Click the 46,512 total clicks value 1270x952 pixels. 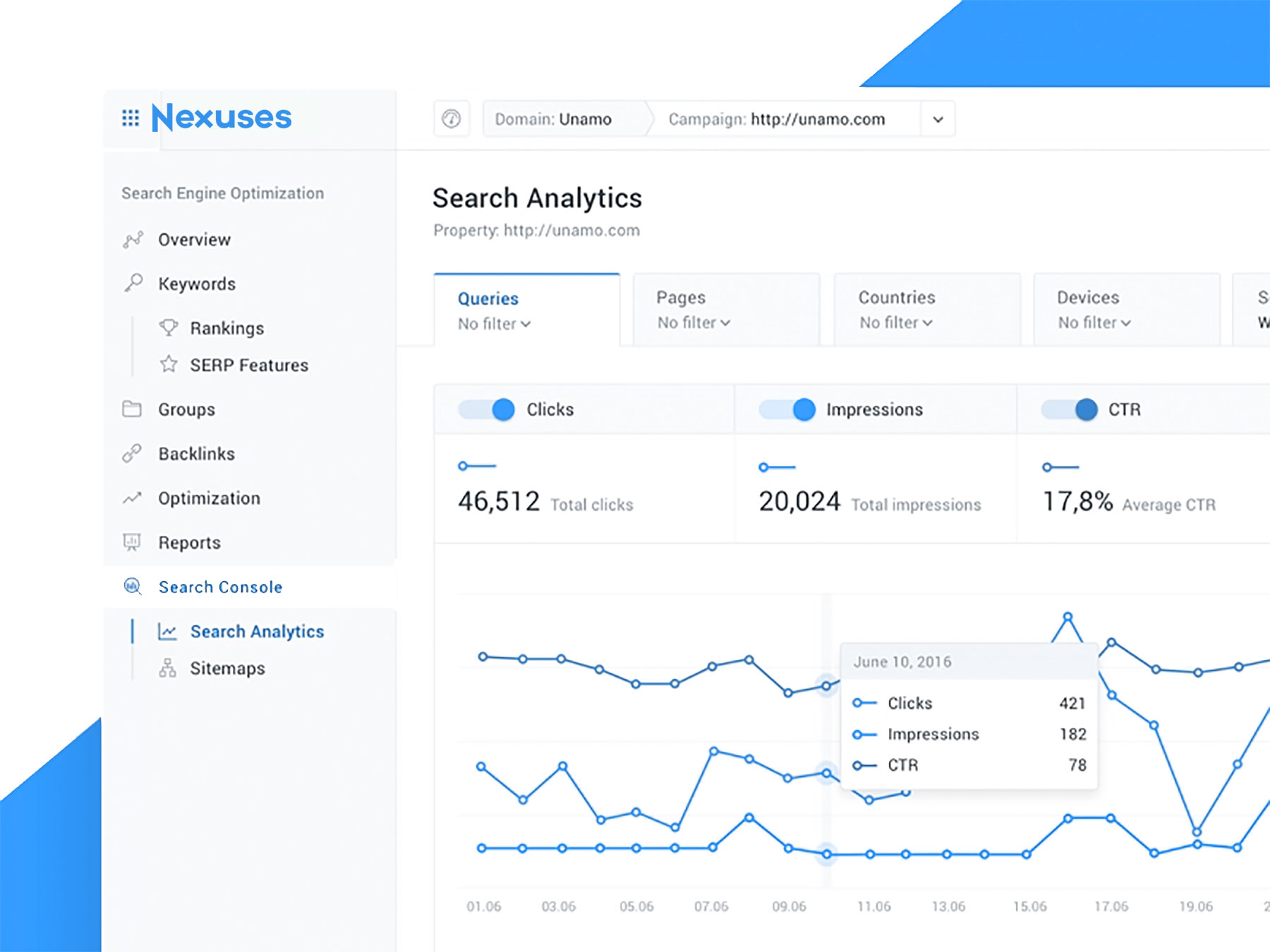coord(499,501)
